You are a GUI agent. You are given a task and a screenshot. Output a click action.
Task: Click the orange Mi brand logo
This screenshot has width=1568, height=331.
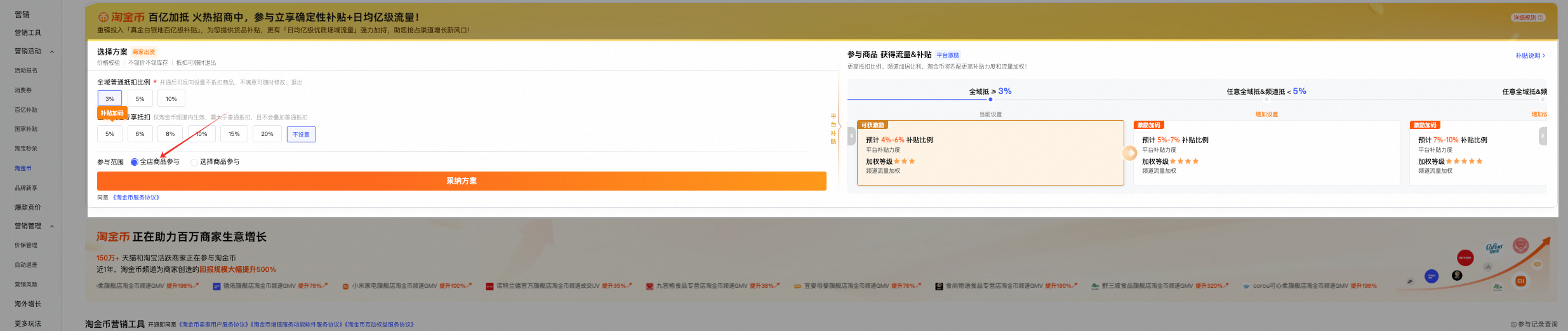(1520, 281)
